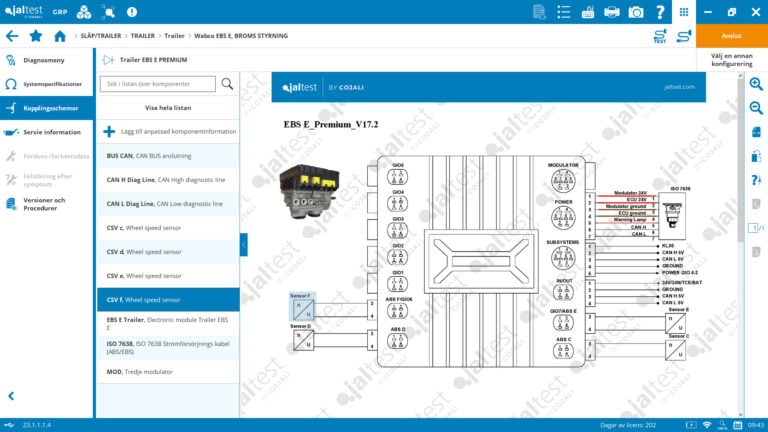Select CSV c Wheel speed sensor
This screenshot has height=432, width=768.
168,228
